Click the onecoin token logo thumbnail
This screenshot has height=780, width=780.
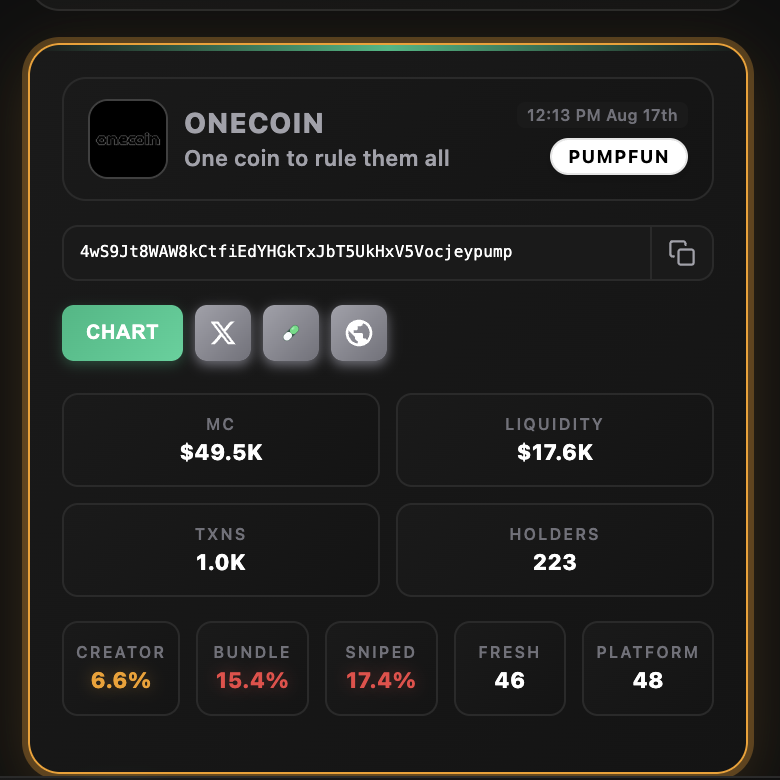[x=128, y=139]
